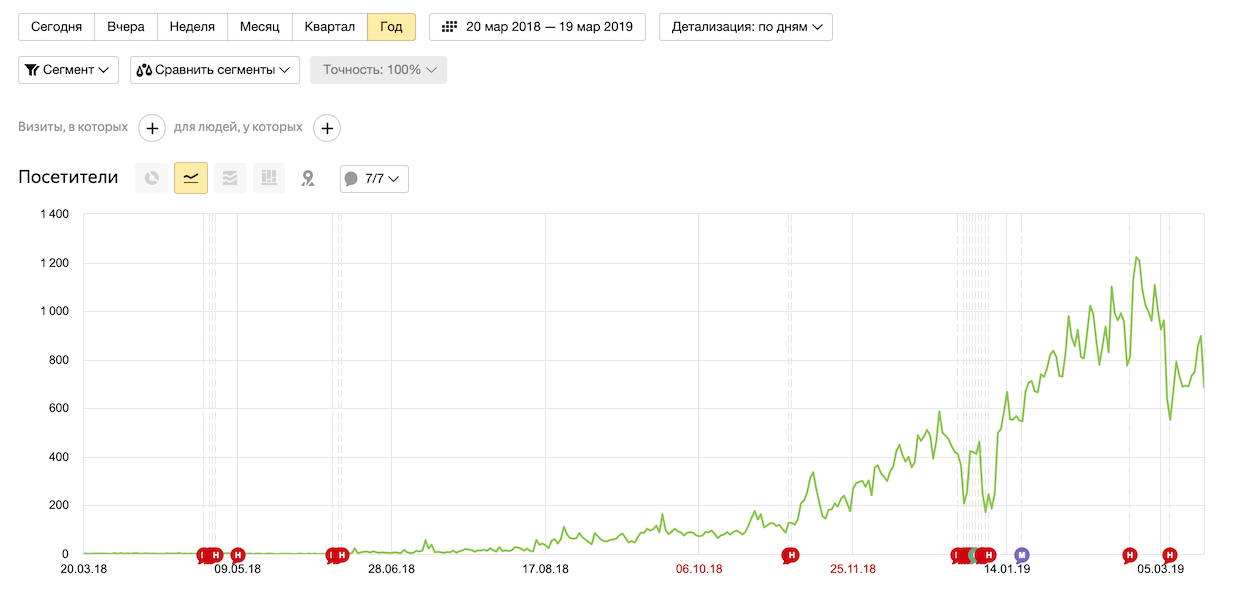Open the 'Детализация: по дням' dropdown
This screenshot has height=597, width=1235.
745,27
